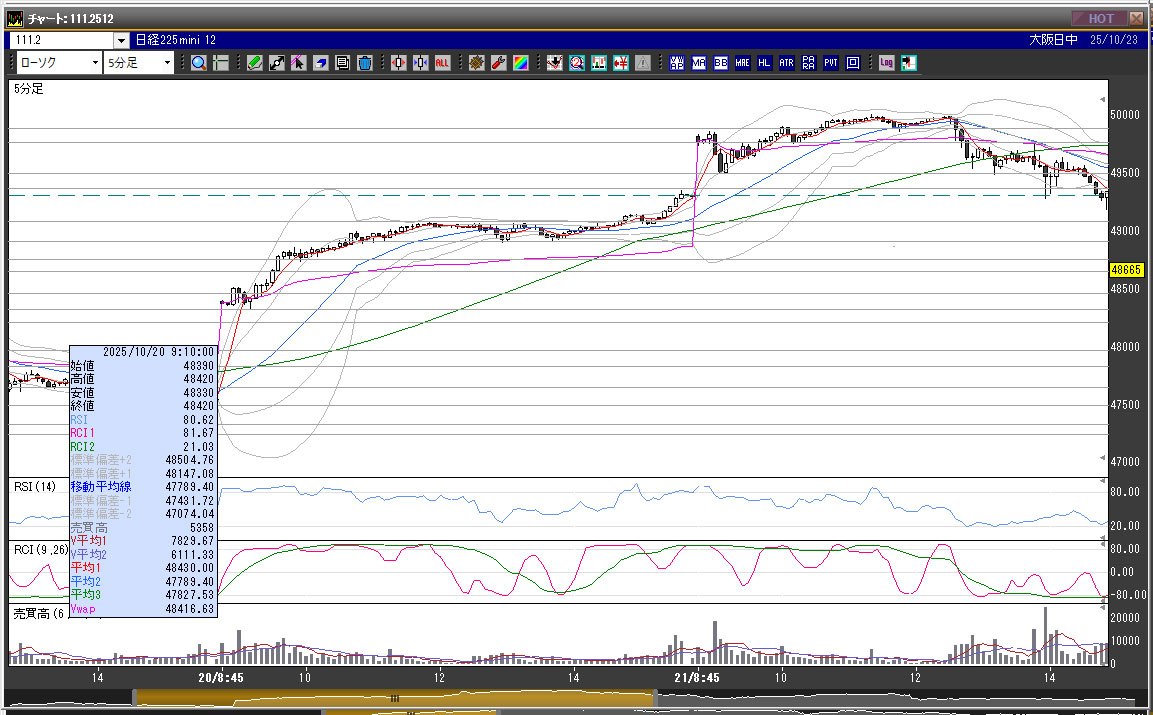Toggle the MA moving average indicator
Viewport: 1153px width, 715px height.
click(x=699, y=63)
